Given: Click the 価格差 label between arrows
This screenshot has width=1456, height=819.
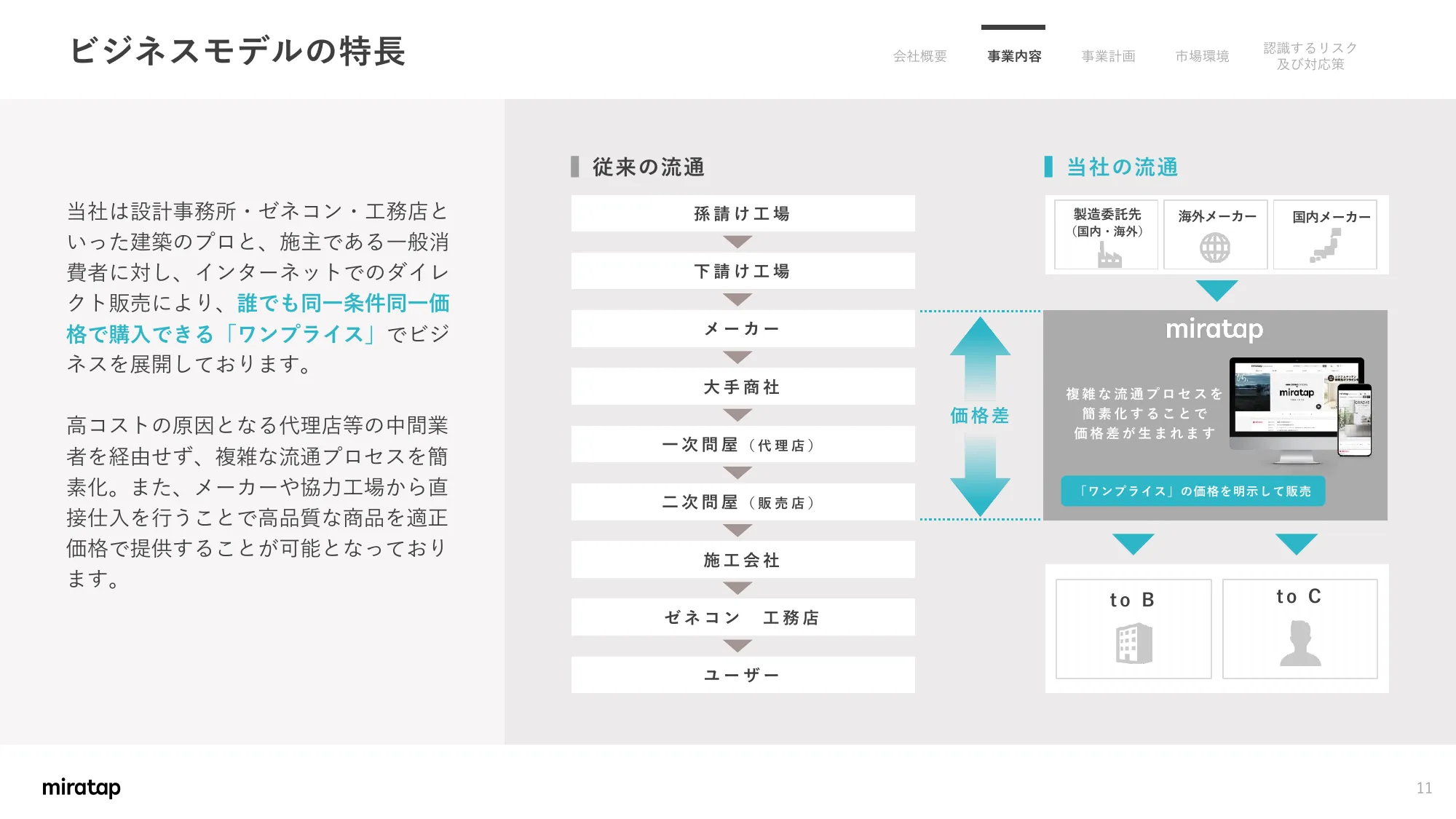Looking at the screenshot, I should pyautogui.click(x=980, y=416).
